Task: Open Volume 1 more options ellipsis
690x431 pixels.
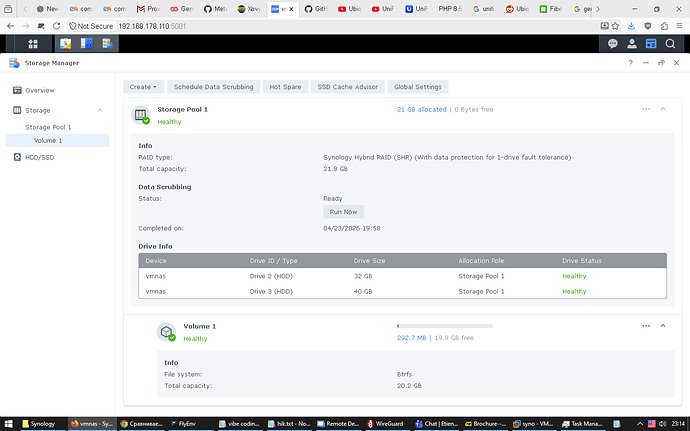Action: [x=646, y=326]
